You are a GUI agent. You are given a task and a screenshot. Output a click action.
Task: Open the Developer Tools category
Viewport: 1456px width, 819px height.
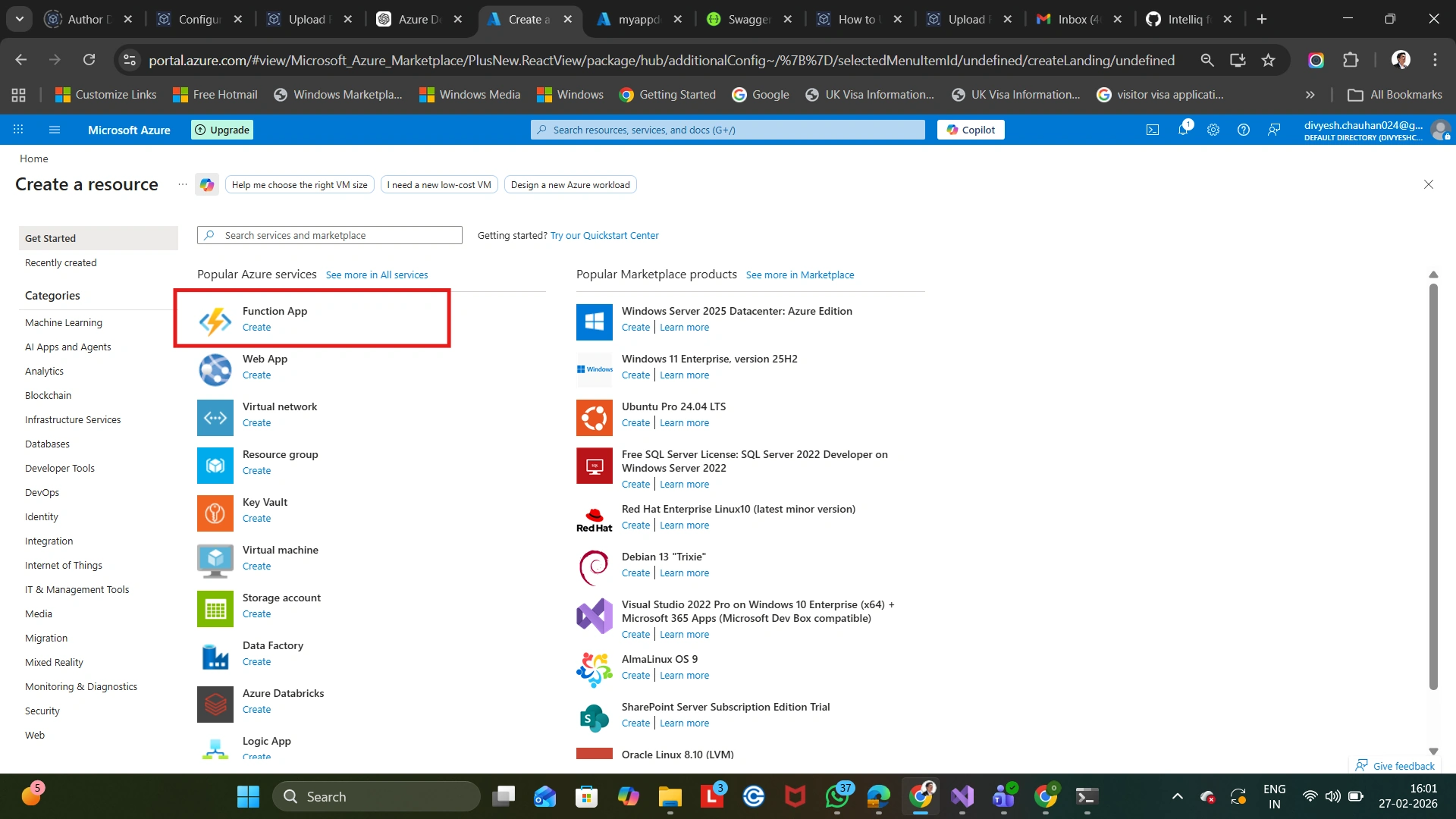60,469
